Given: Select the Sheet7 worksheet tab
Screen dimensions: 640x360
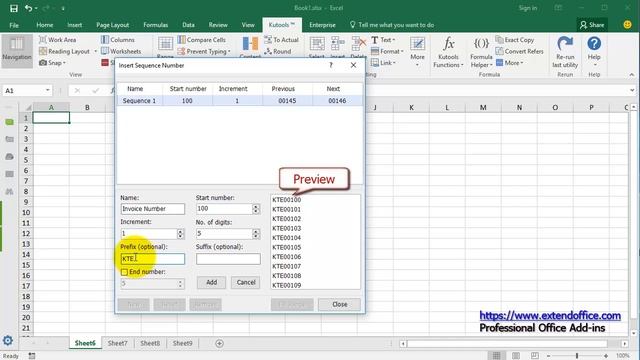Looking at the screenshot, I should point(118,343).
